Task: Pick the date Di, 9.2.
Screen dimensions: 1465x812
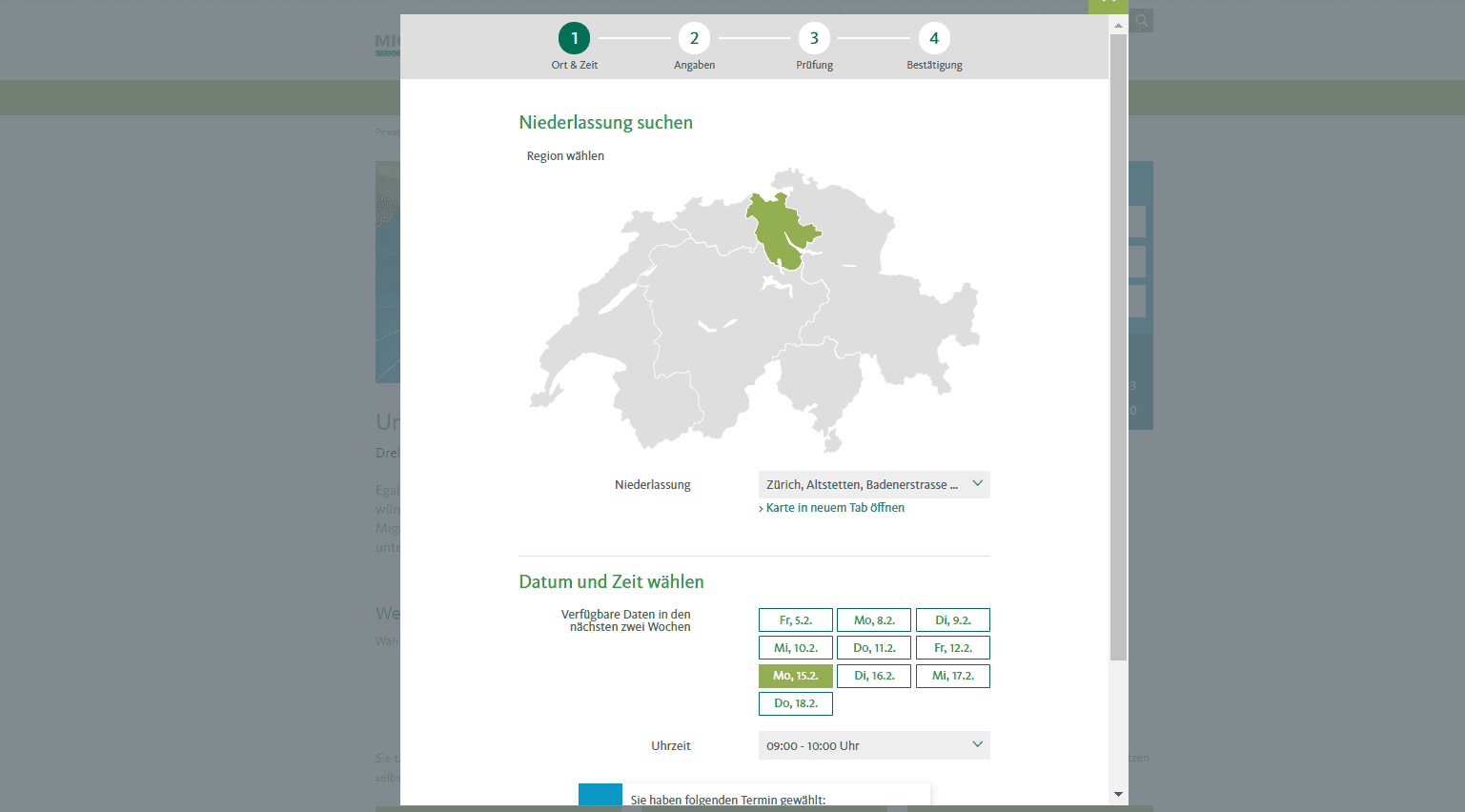Action: (x=952, y=620)
